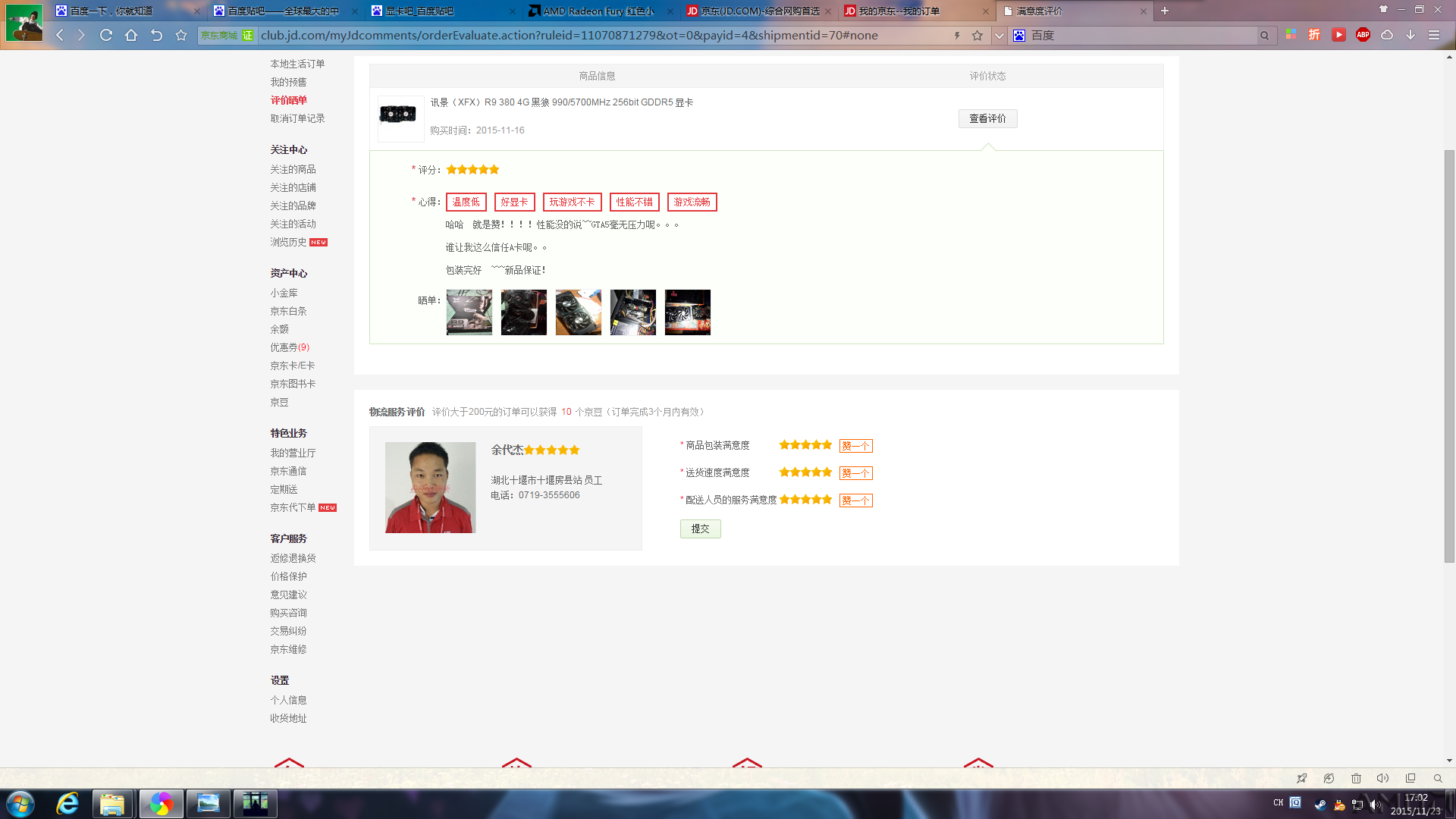Screen dimensions: 1456x819
Task: Open 评价晒单 in the sidebar
Action: click(288, 100)
